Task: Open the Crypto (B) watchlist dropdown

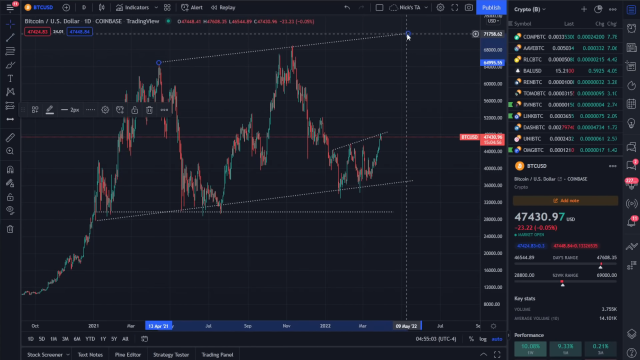Action: (x=530, y=9)
